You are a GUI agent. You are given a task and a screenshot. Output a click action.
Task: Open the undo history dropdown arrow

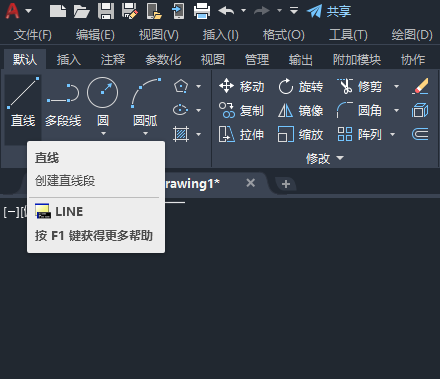coord(244,11)
